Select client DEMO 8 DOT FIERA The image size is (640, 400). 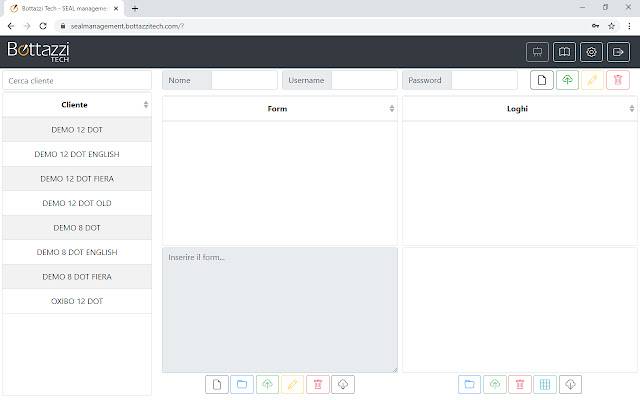pos(77,277)
